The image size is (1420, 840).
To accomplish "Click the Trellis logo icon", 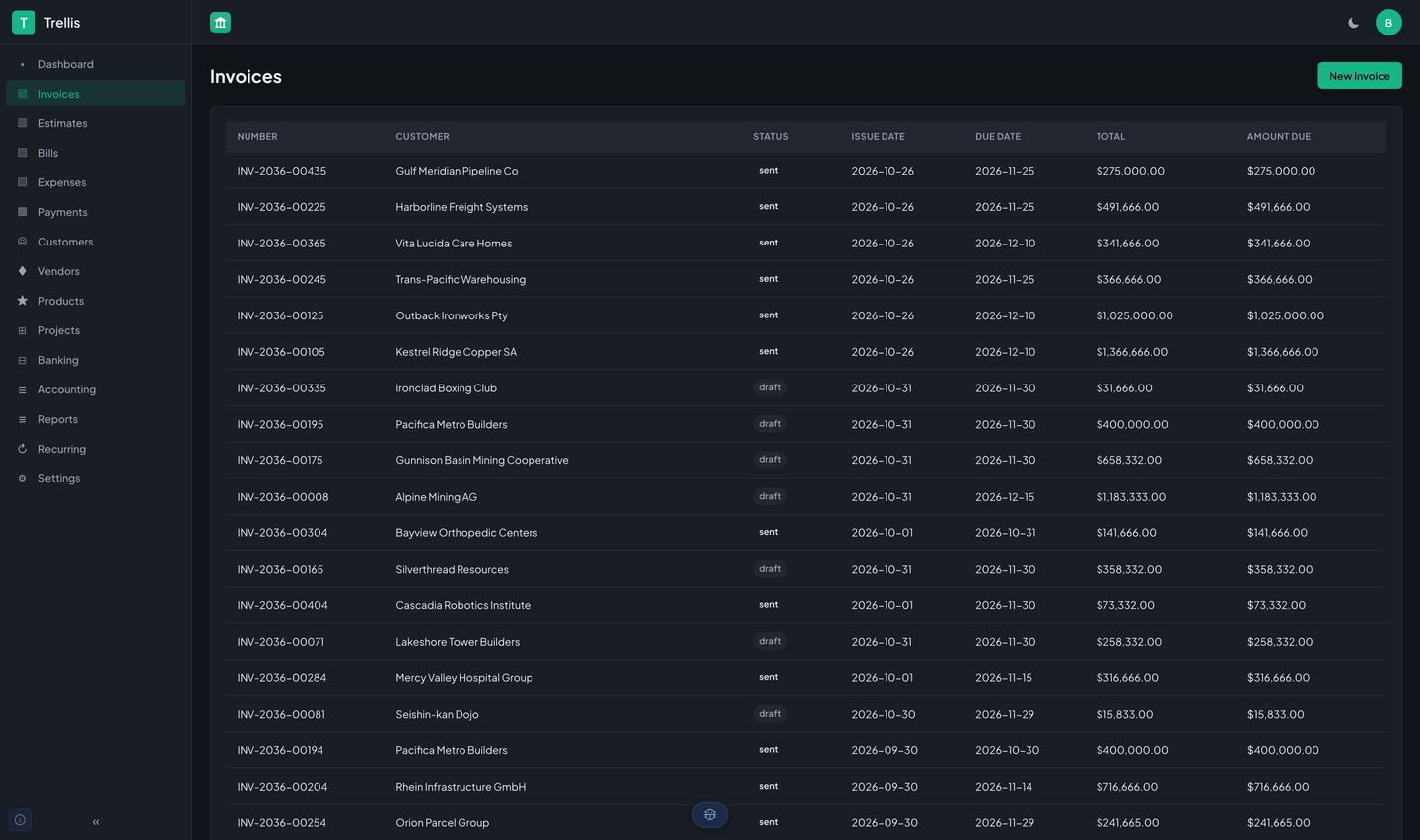I will click(24, 22).
